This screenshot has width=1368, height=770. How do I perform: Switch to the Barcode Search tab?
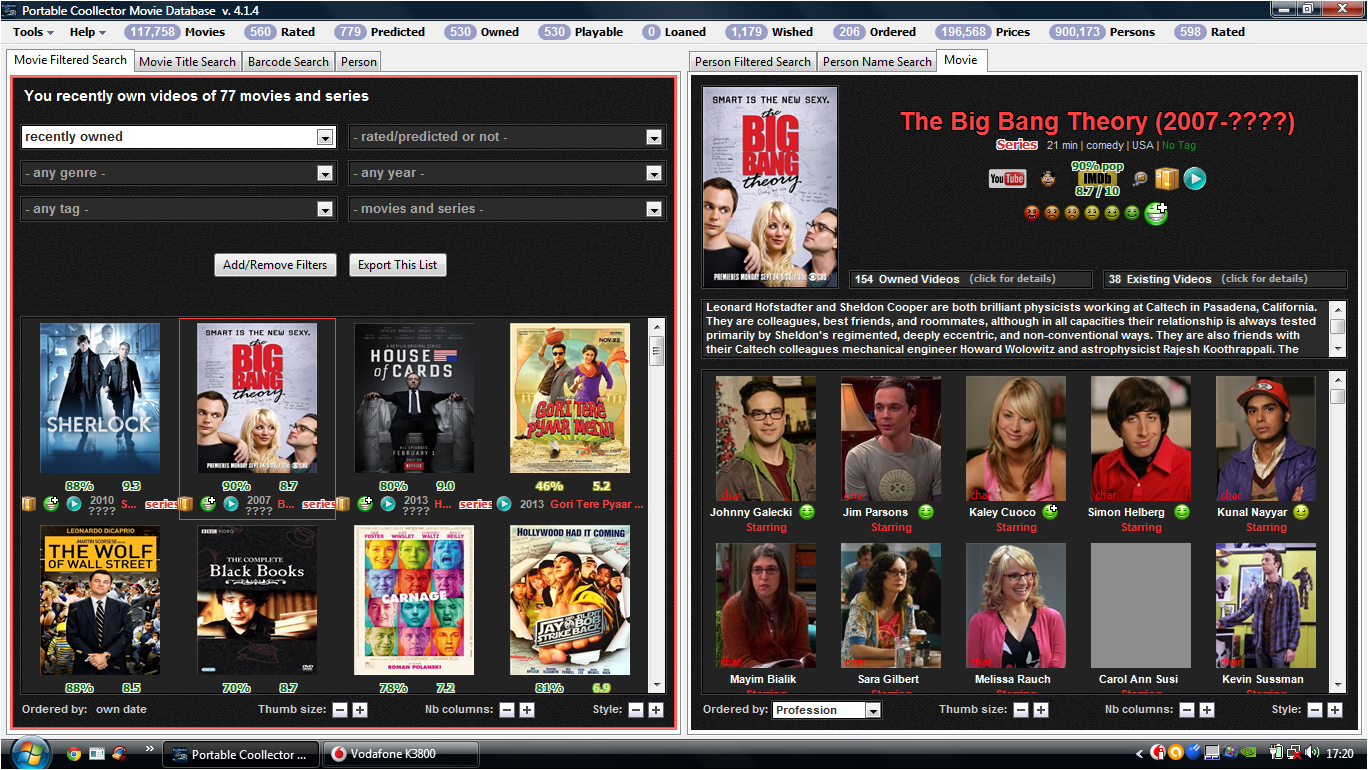click(x=288, y=61)
